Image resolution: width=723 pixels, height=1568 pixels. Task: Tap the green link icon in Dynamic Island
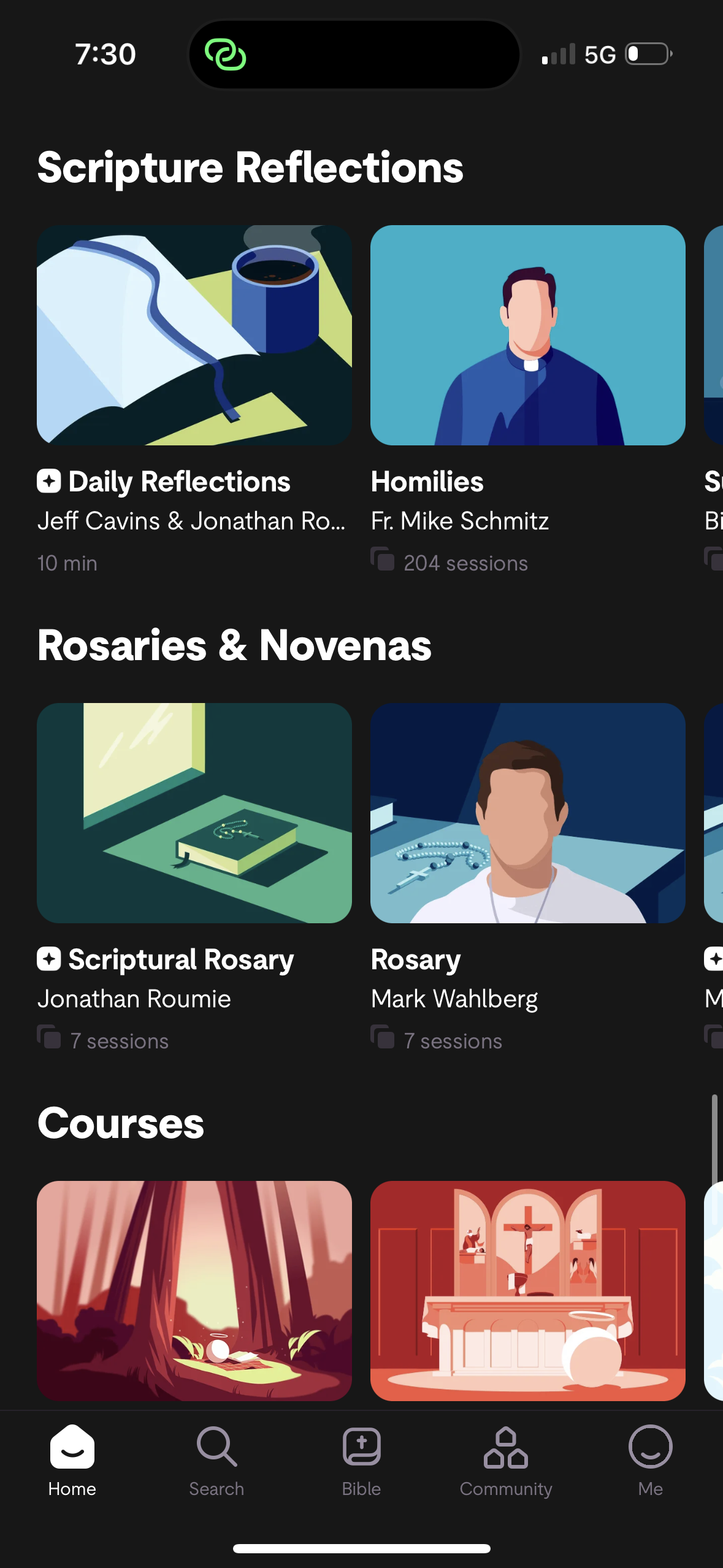[x=226, y=55]
